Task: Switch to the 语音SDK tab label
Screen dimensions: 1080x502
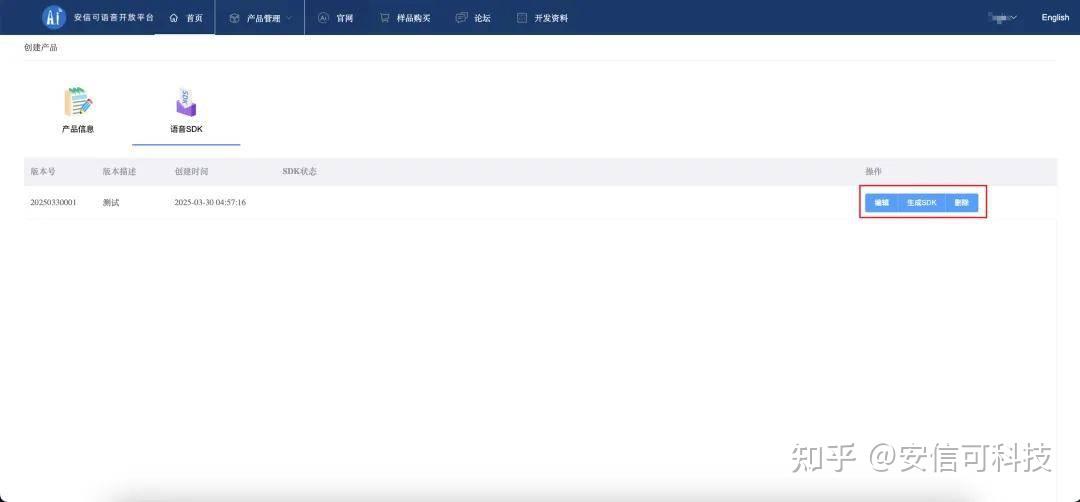Action: 186,129
